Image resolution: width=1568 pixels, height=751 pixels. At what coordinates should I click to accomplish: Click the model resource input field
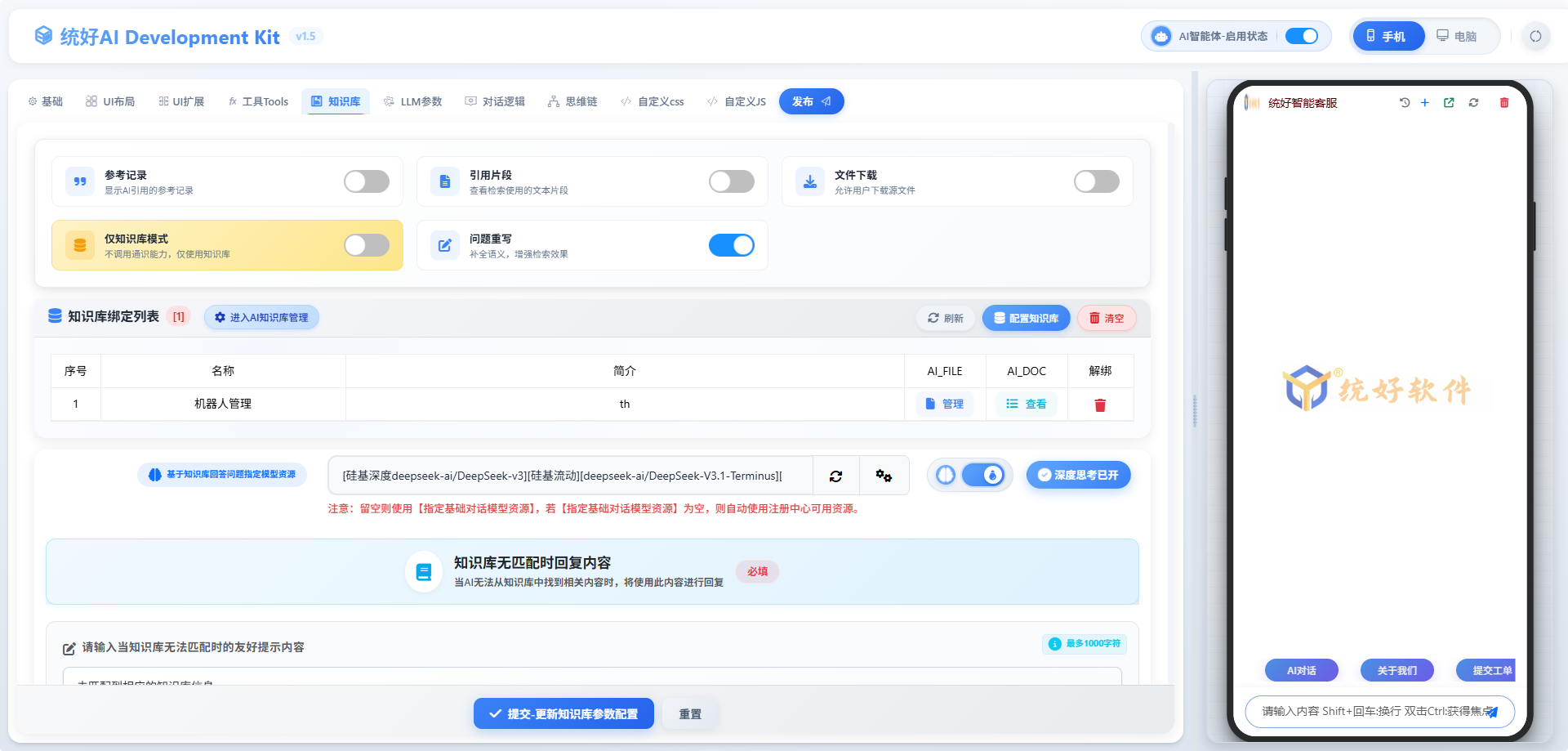tap(570, 476)
